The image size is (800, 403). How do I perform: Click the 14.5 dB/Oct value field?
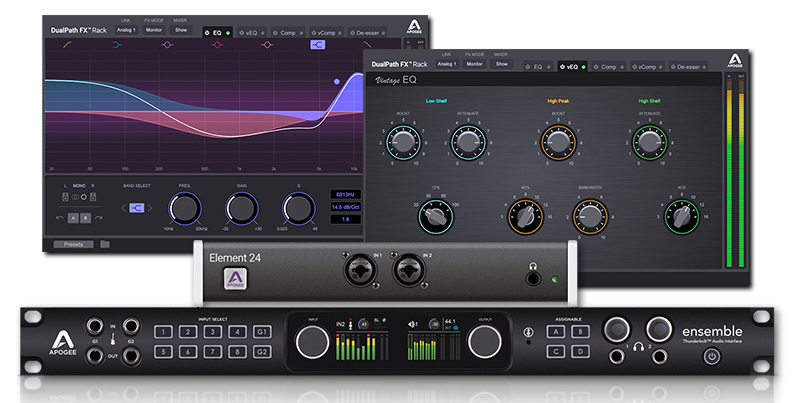click(x=345, y=207)
